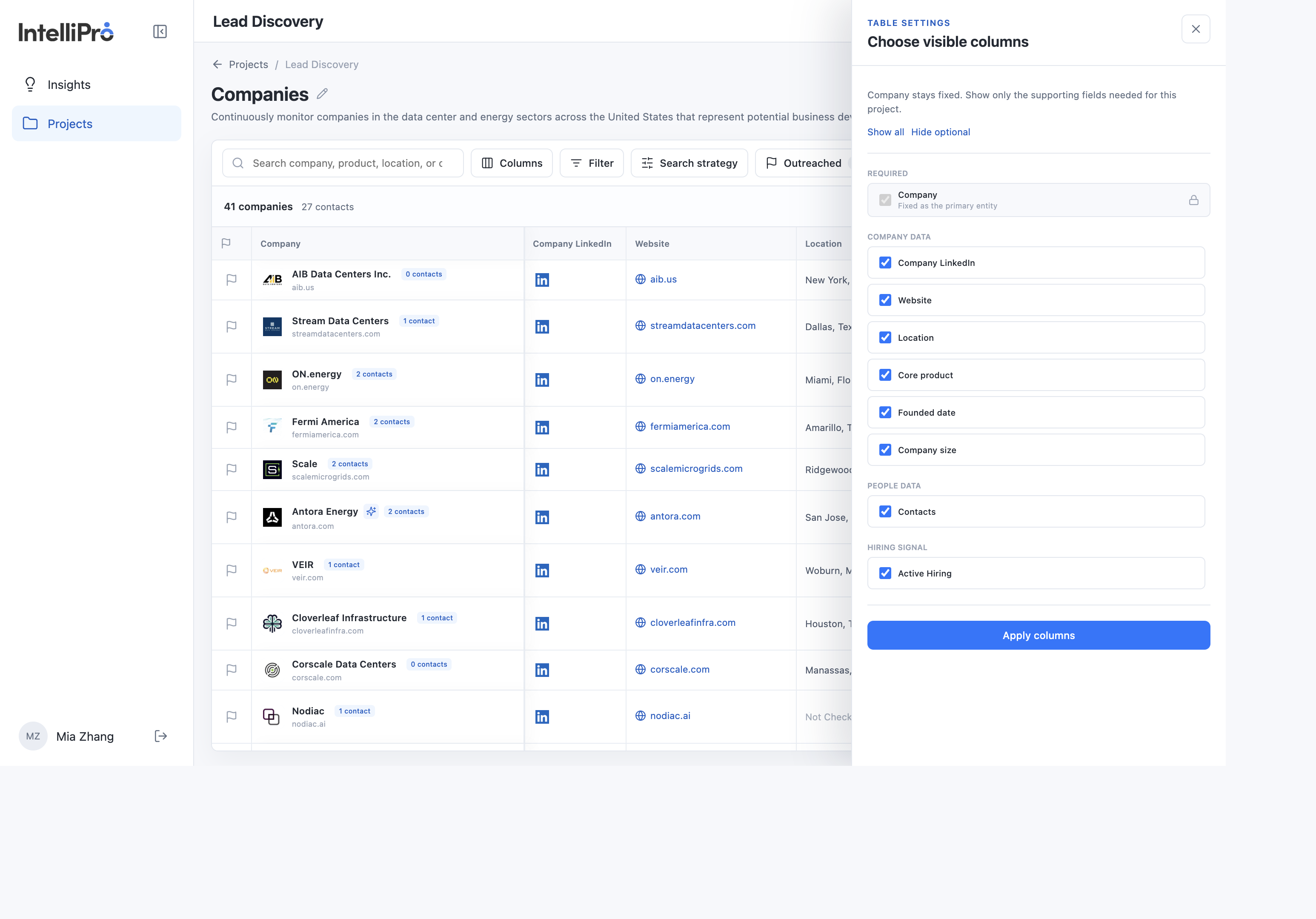This screenshot has height=919, width=1316.
Task: Open LinkedIn icon for Corscale Data Centers
Action: click(542, 671)
